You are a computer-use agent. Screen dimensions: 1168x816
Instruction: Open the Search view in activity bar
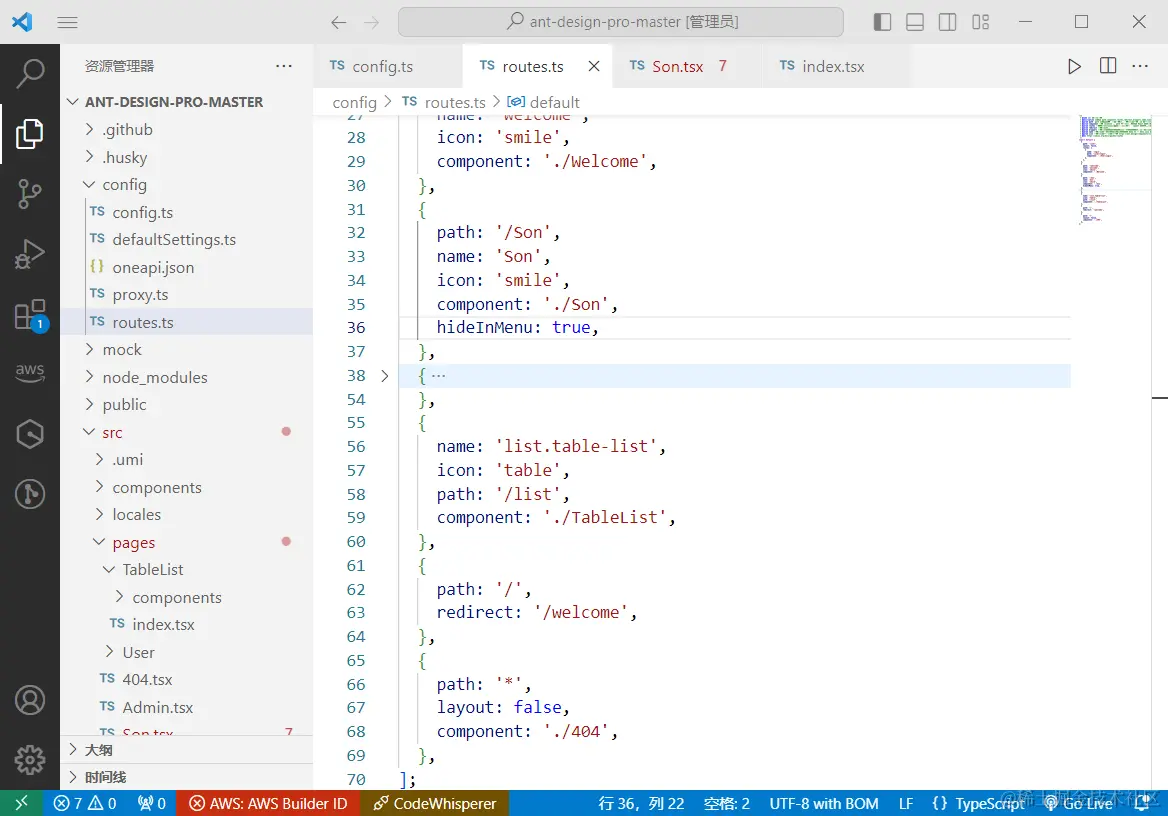pos(30,73)
